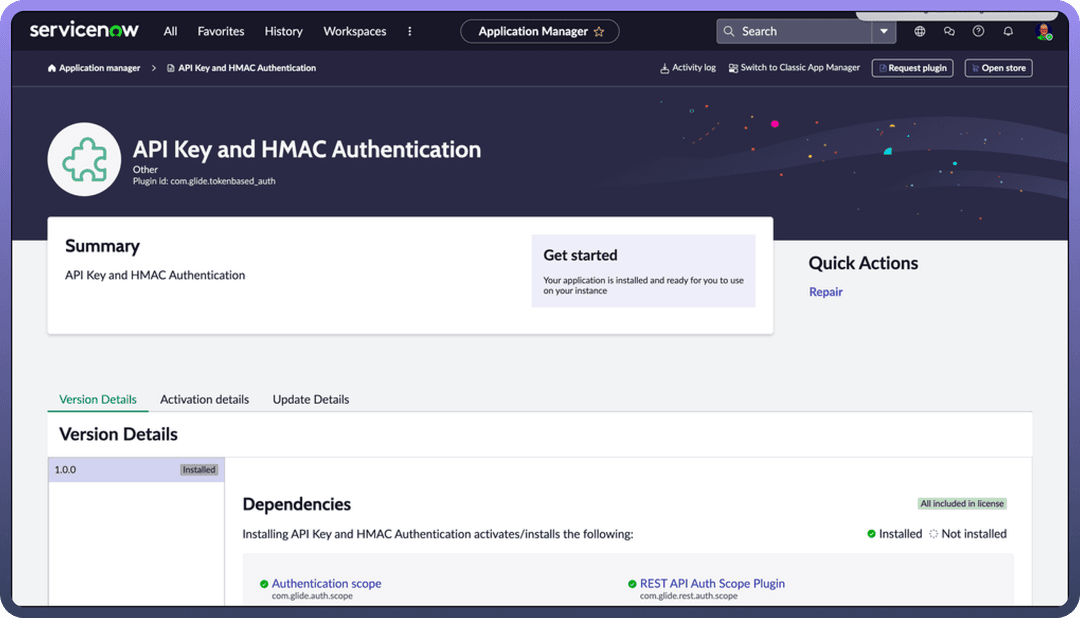Switch to the Update Details tab
1080x618 pixels.
[x=311, y=399]
